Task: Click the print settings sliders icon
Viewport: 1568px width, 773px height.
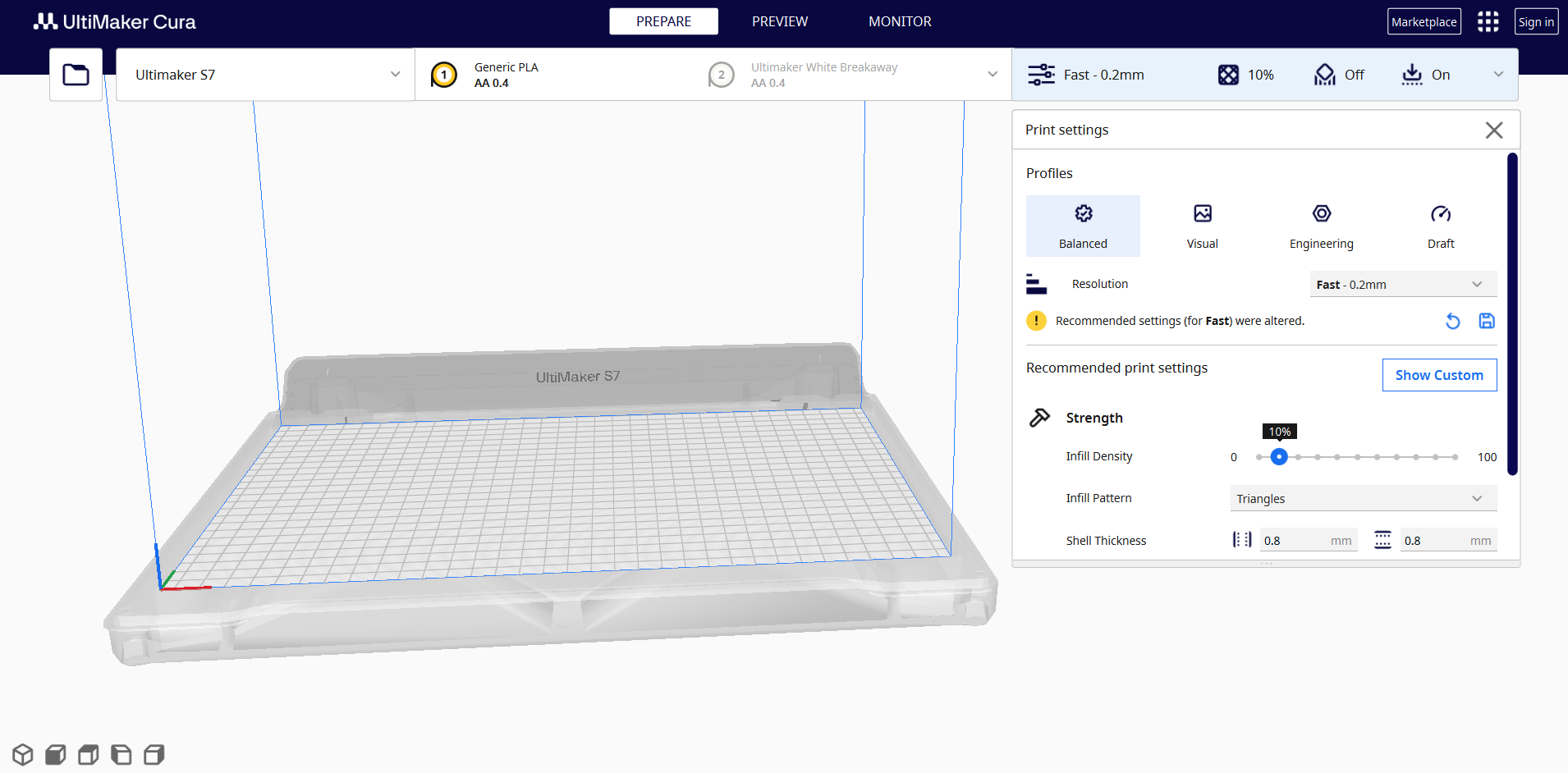Action: pyautogui.click(x=1041, y=75)
